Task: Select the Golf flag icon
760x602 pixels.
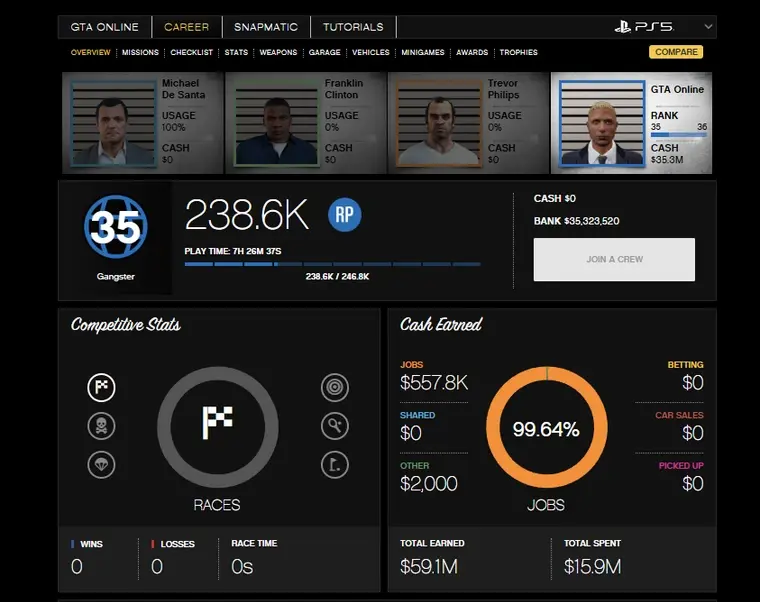Action: click(334, 464)
